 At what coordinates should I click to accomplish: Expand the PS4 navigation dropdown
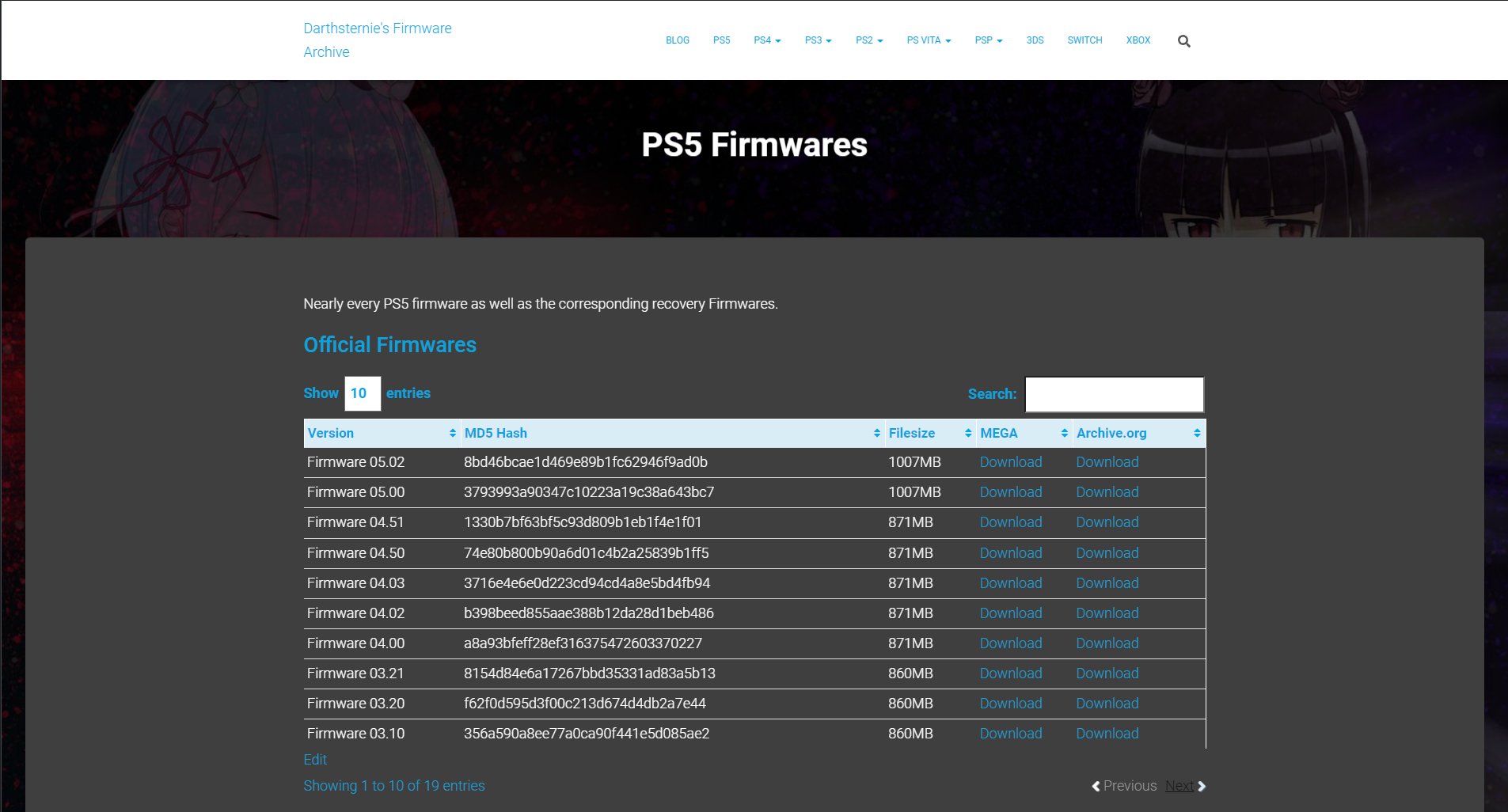(767, 40)
